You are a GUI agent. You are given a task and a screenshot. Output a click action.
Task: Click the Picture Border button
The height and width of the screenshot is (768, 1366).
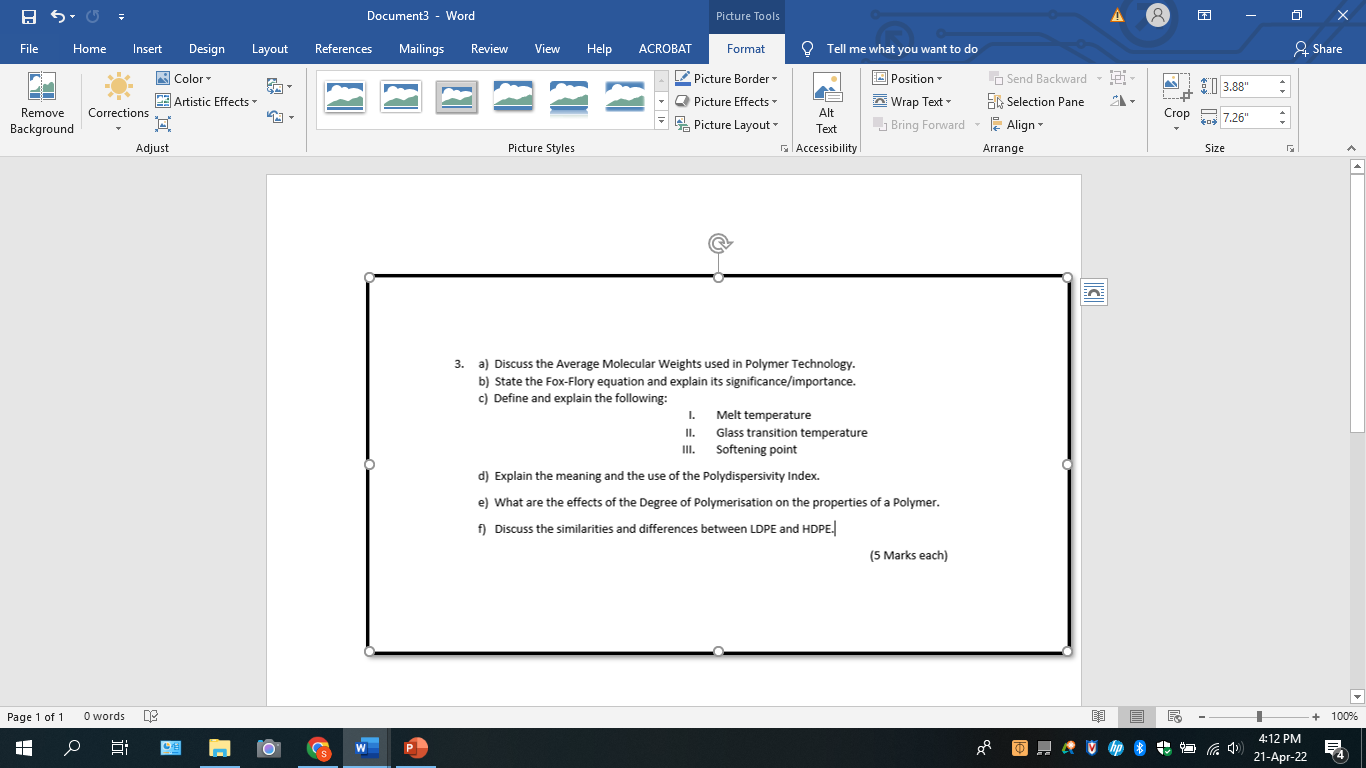727,78
